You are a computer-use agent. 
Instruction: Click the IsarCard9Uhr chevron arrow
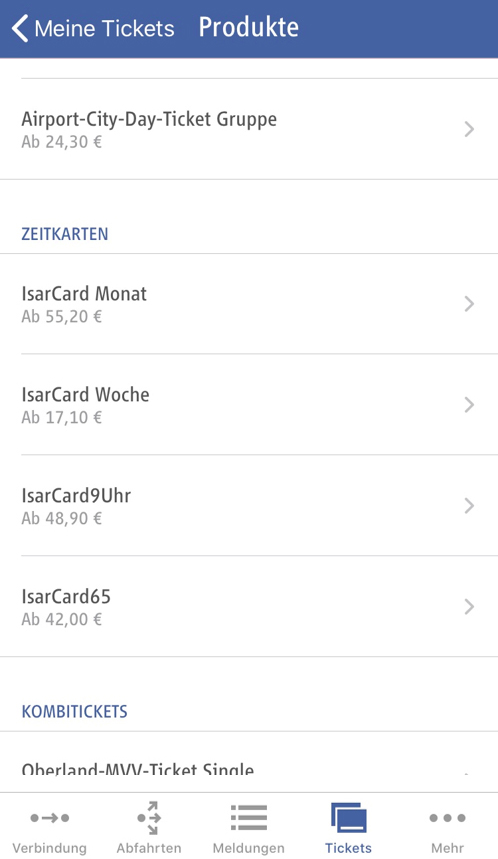click(x=469, y=506)
